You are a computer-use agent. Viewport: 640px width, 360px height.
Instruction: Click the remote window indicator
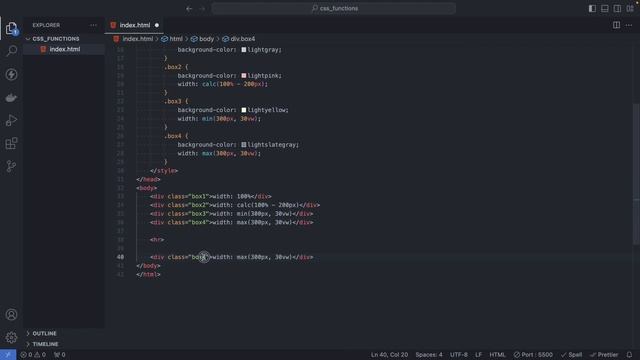[x=8, y=355]
